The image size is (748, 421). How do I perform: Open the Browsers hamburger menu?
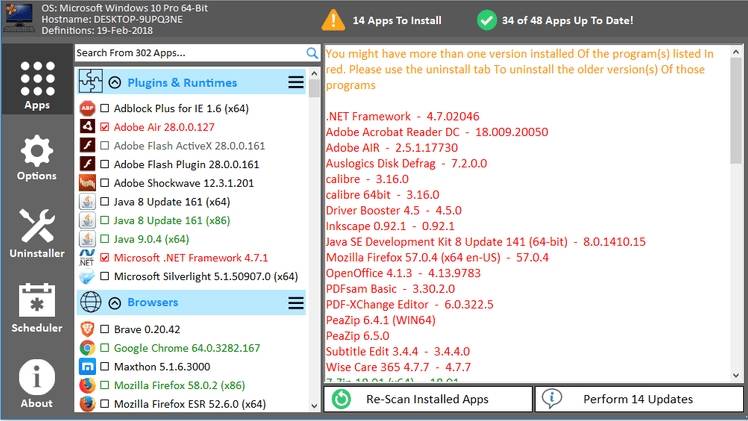coord(296,303)
